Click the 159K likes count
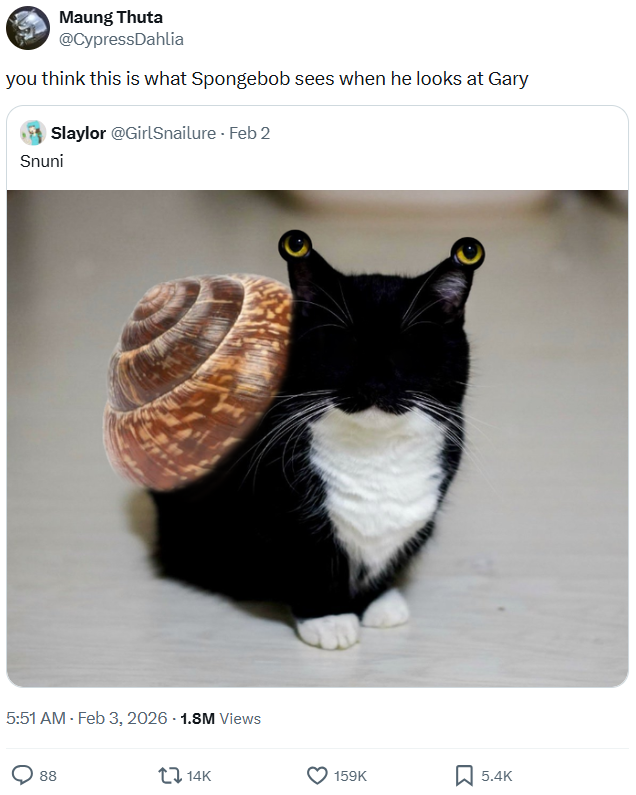 pyautogui.click(x=350, y=776)
